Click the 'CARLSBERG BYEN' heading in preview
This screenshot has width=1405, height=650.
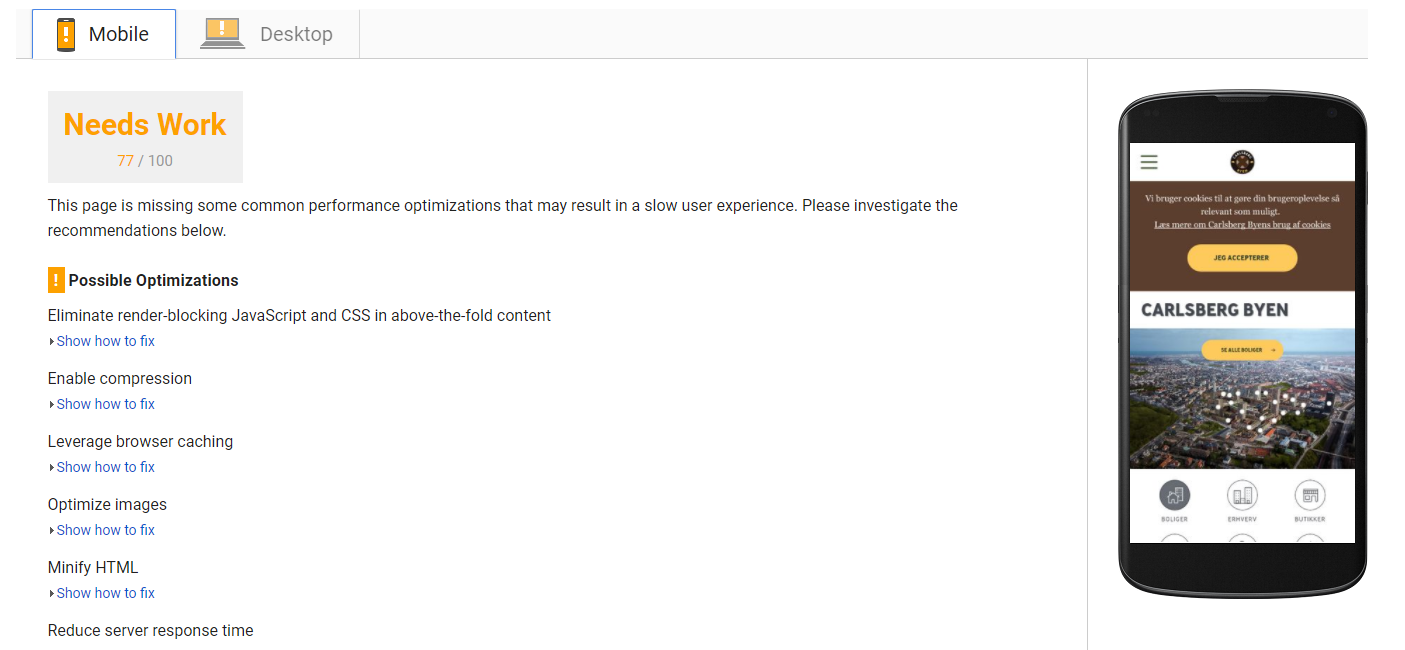pos(1215,310)
